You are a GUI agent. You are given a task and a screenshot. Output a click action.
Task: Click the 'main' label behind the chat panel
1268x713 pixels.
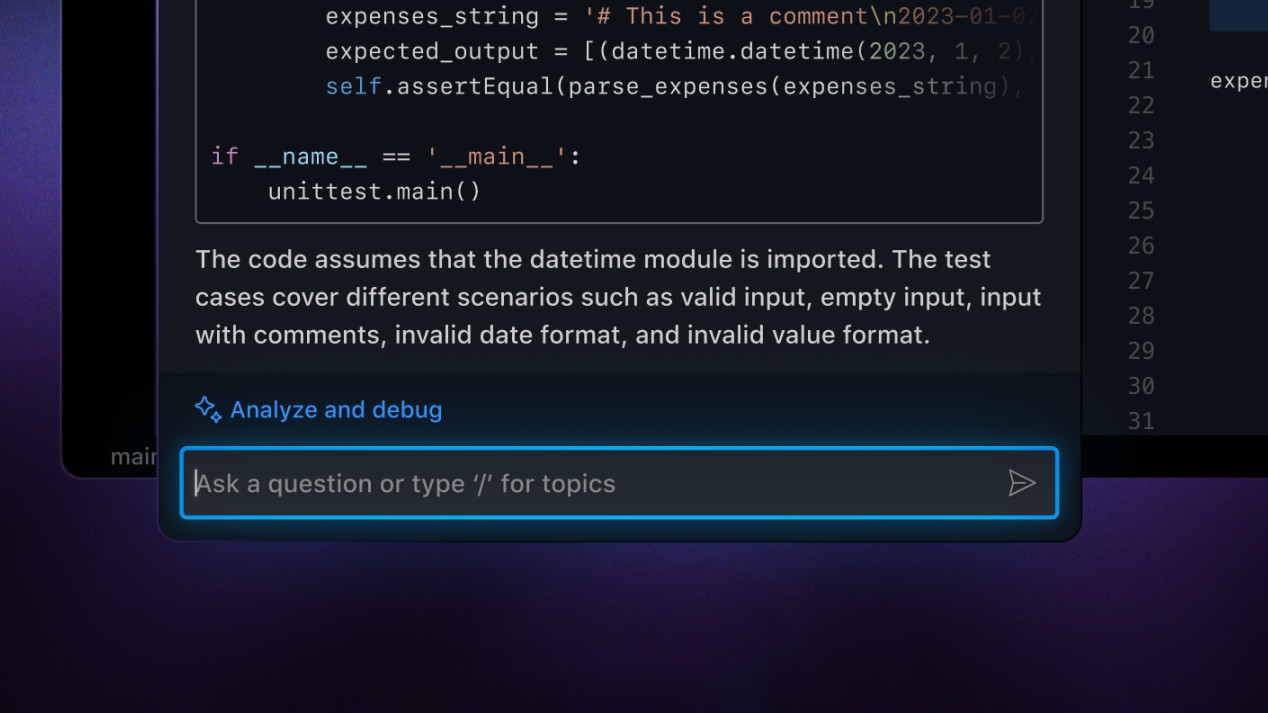point(133,457)
